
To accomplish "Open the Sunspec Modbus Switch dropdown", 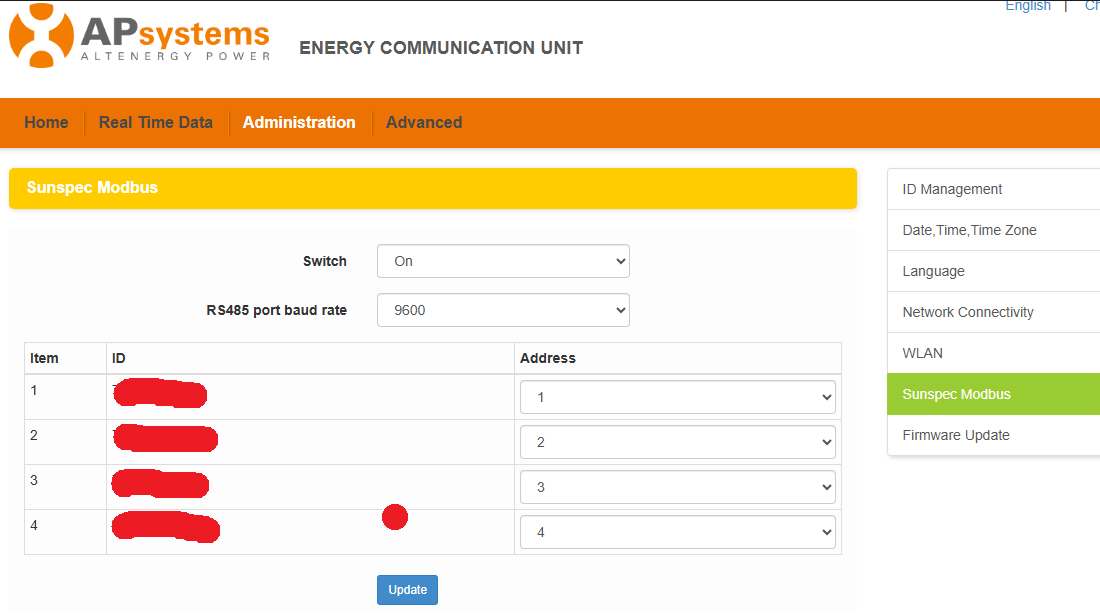I will [503, 261].
